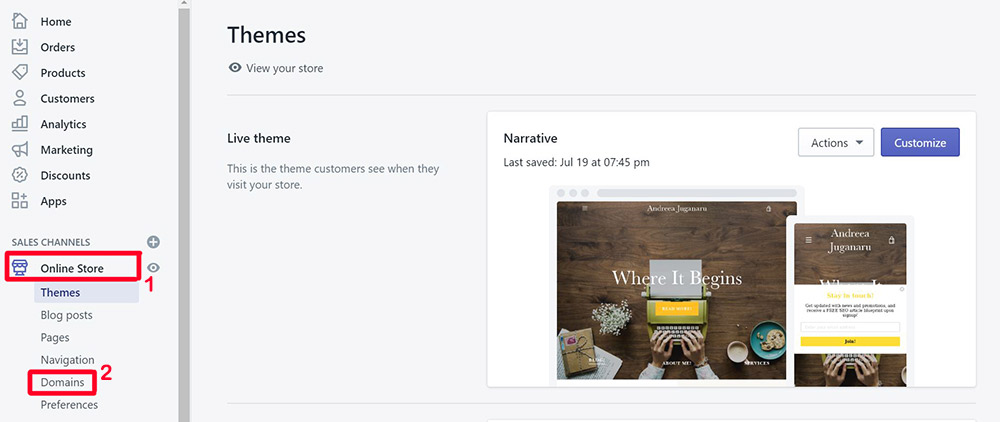Click the Home house icon
Screen dimensions: 1000x422
[20, 21]
